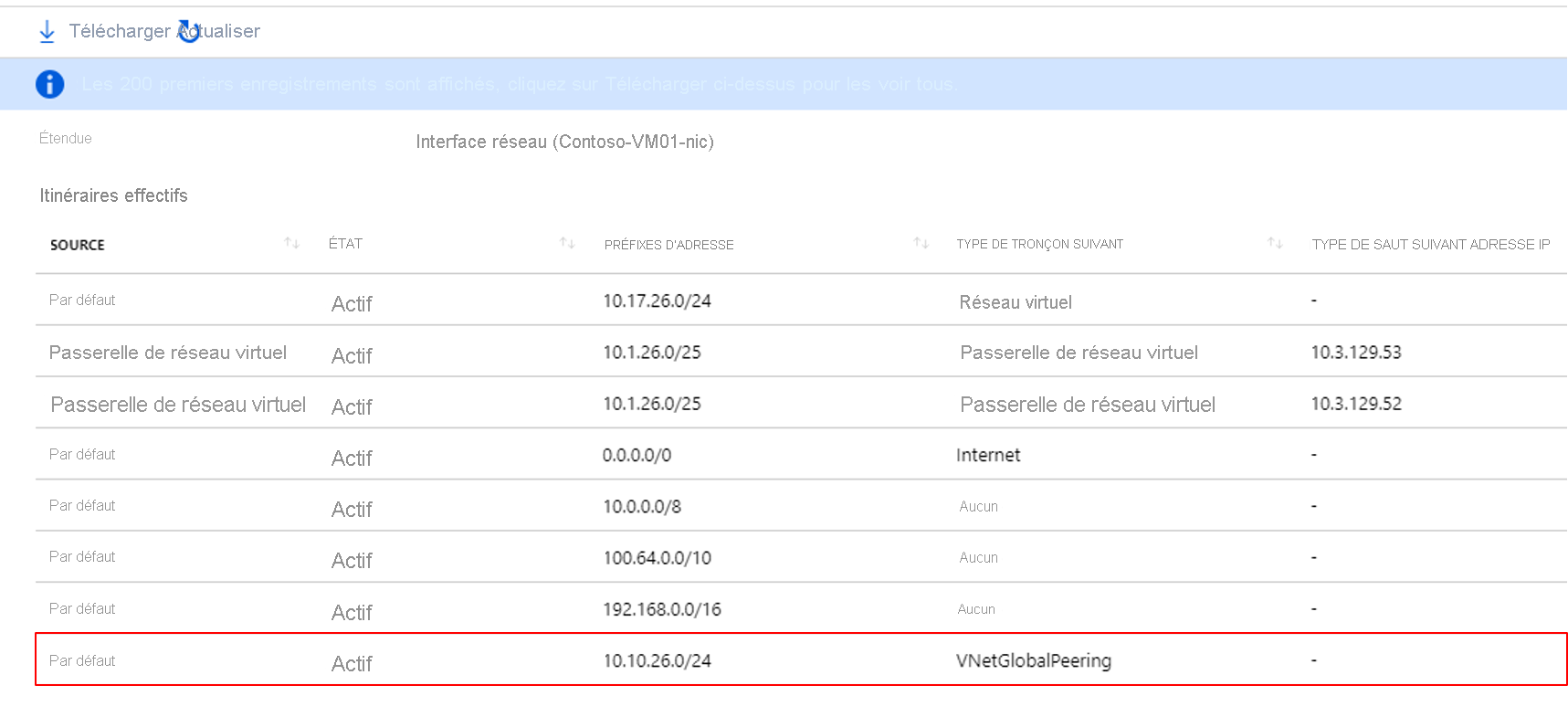Sort by ÉTAT column arrows

tap(567, 243)
